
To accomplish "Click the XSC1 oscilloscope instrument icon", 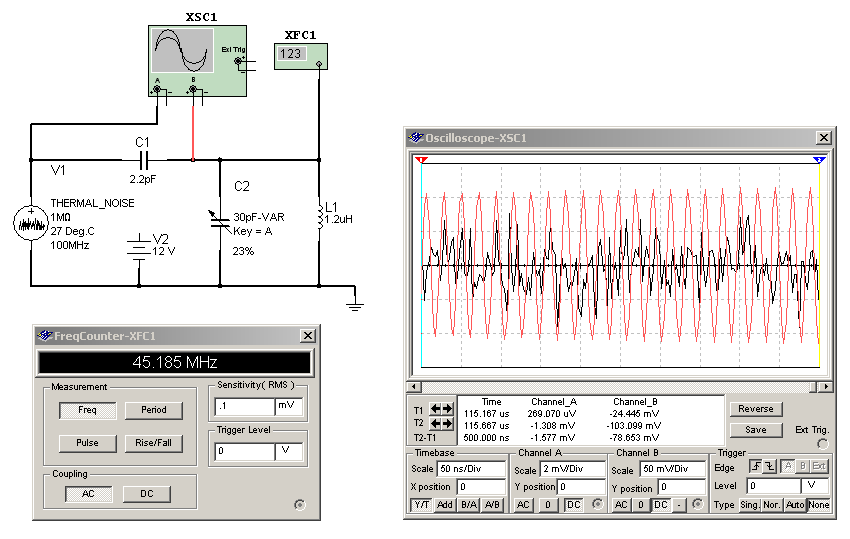I will [196, 61].
